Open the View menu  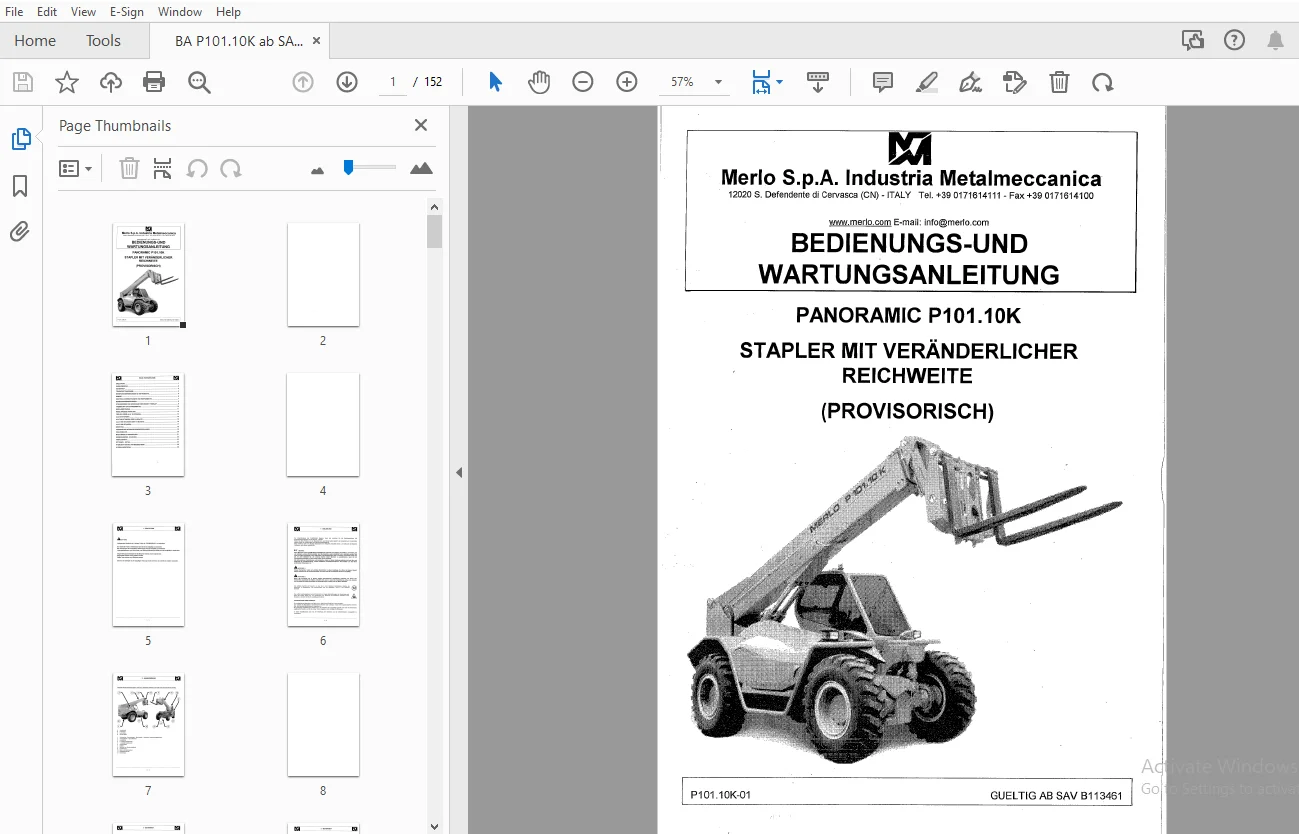(84, 12)
